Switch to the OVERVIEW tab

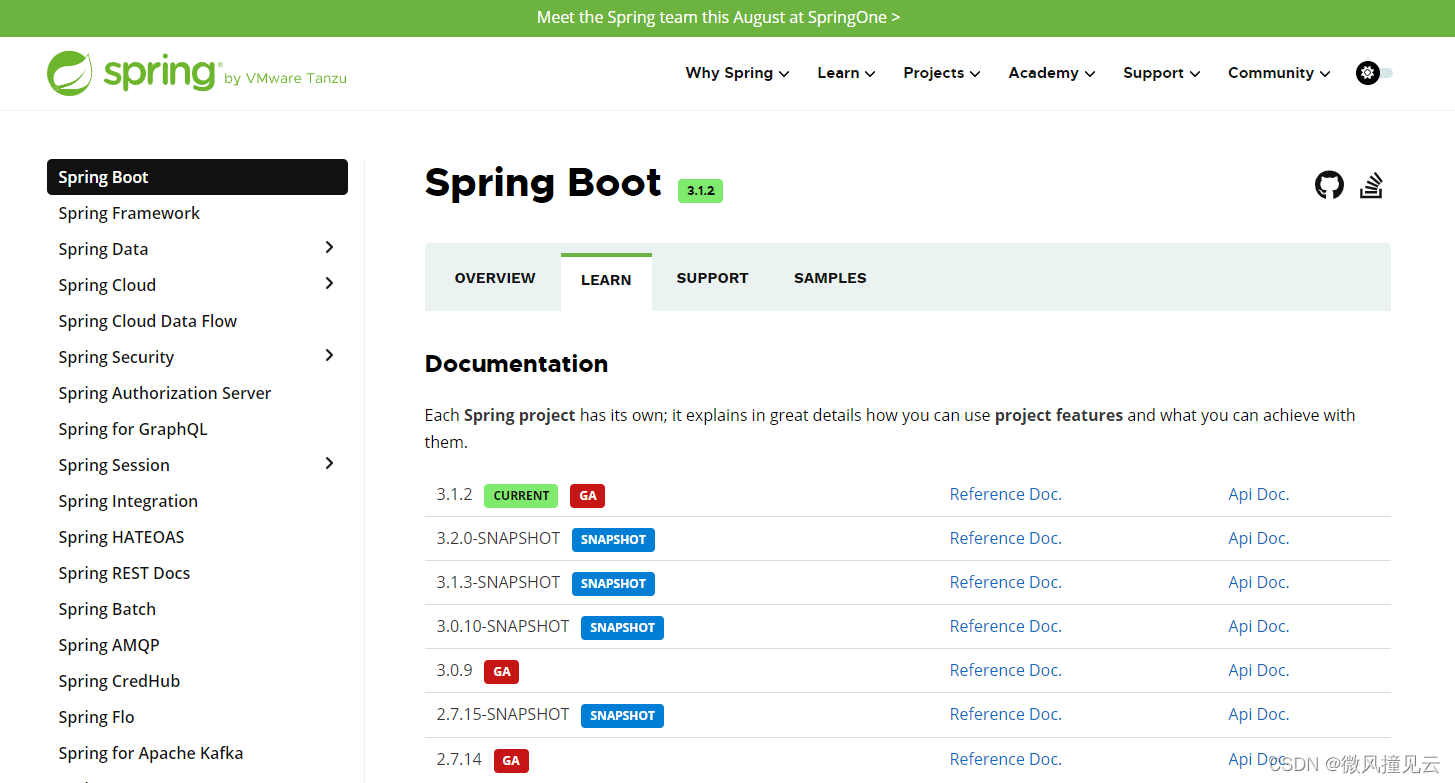pos(495,278)
